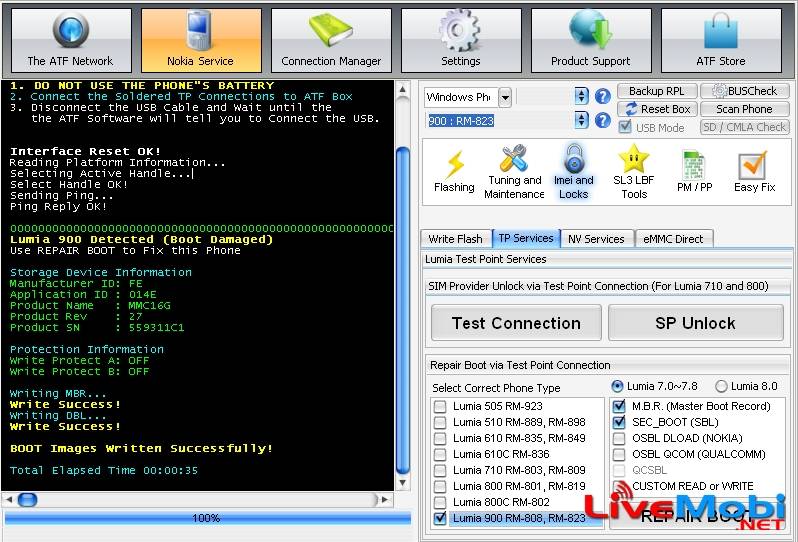The height and width of the screenshot is (542, 798).
Task: Open PM / PP tools
Action: coord(695,172)
